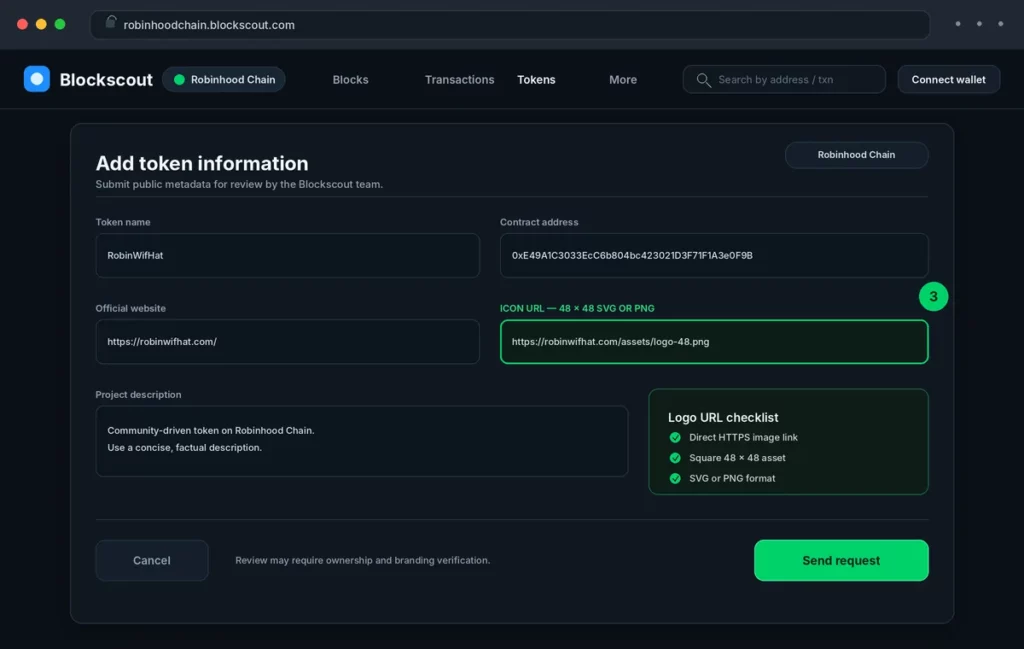Click green check beside Square 48 × 48 asset

click(x=675, y=458)
